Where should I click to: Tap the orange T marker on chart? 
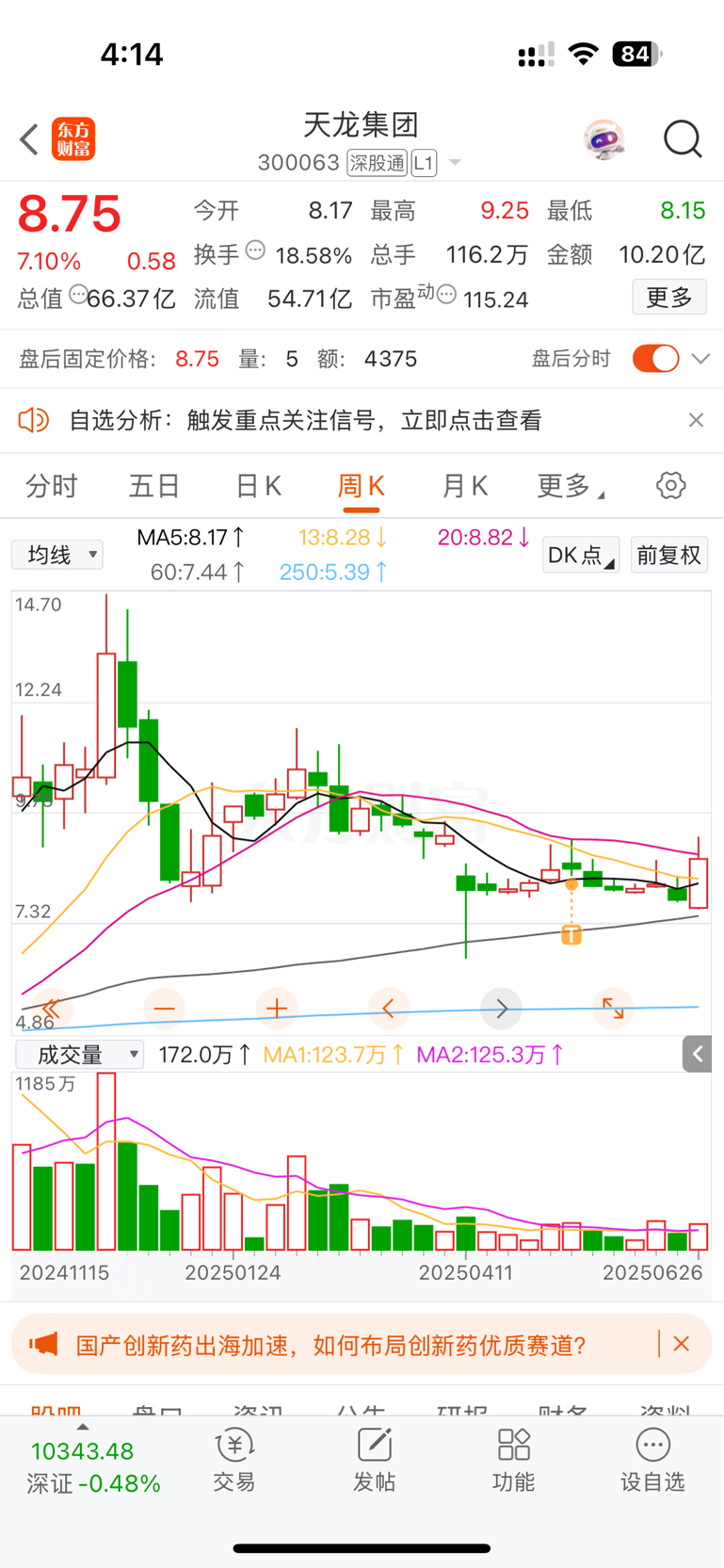point(571,934)
